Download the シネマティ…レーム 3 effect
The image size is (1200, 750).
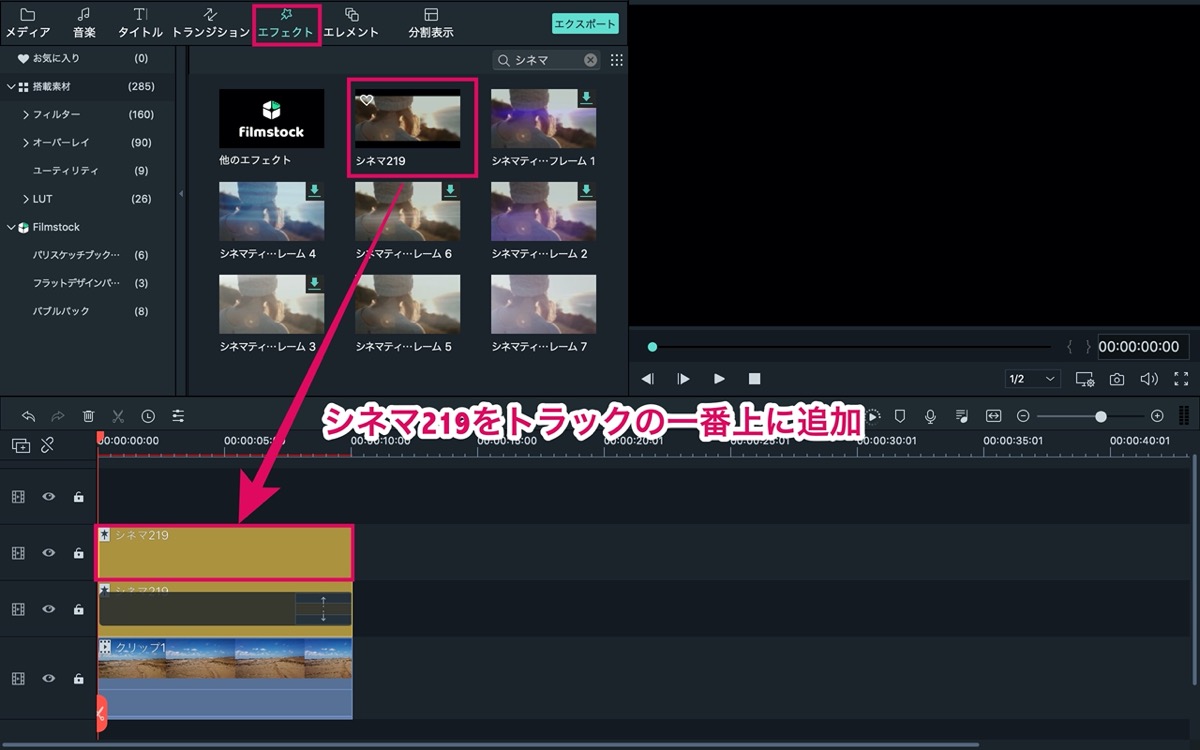314,284
